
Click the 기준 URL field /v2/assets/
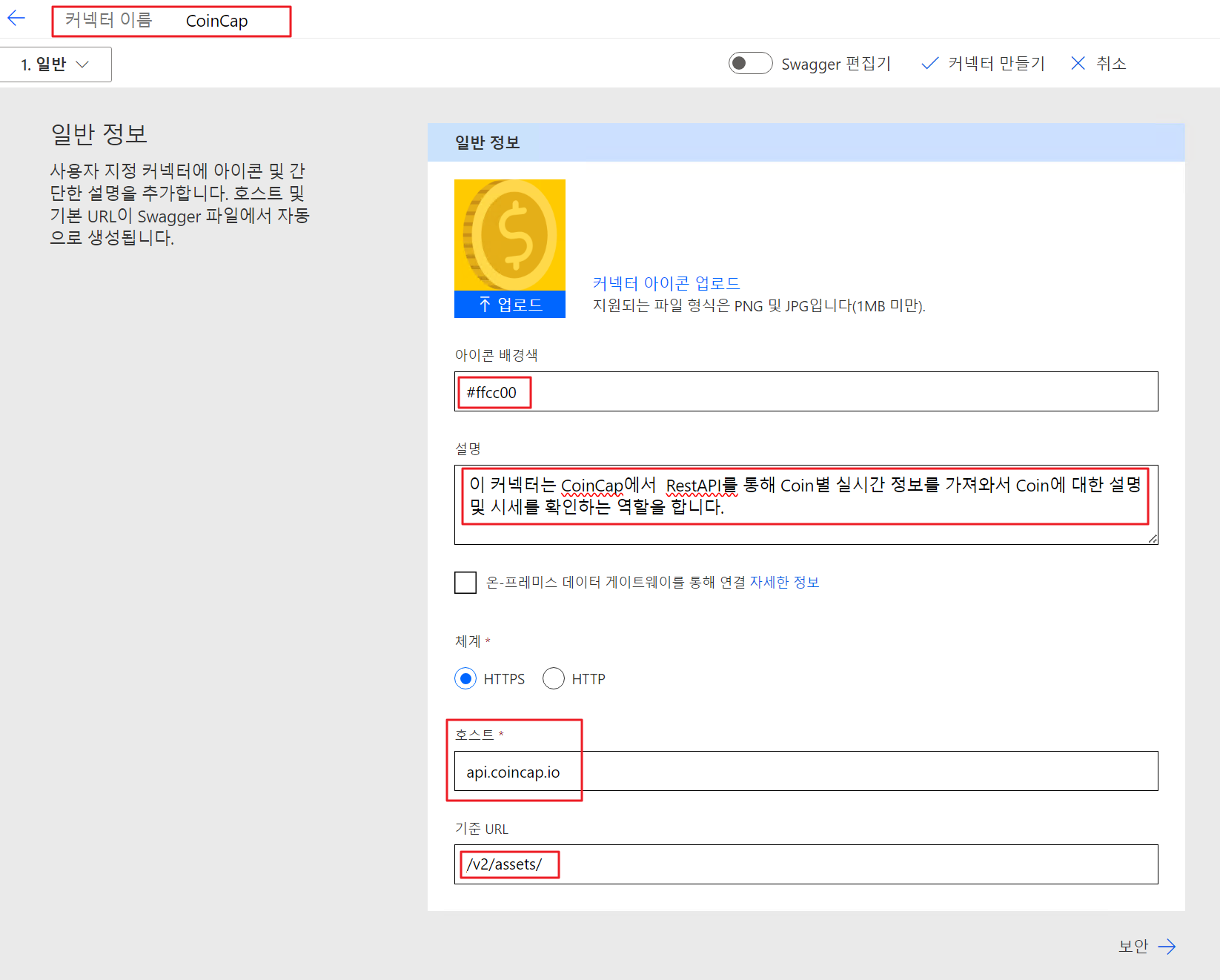tap(806, 864)
